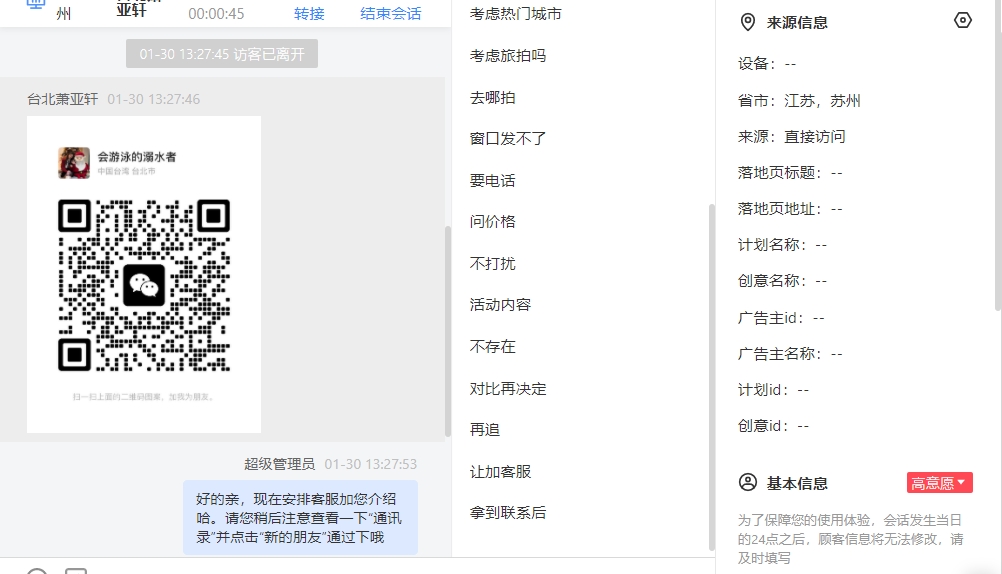
Task: Click the session timer 00:00:45
Action: pos(216,13)
